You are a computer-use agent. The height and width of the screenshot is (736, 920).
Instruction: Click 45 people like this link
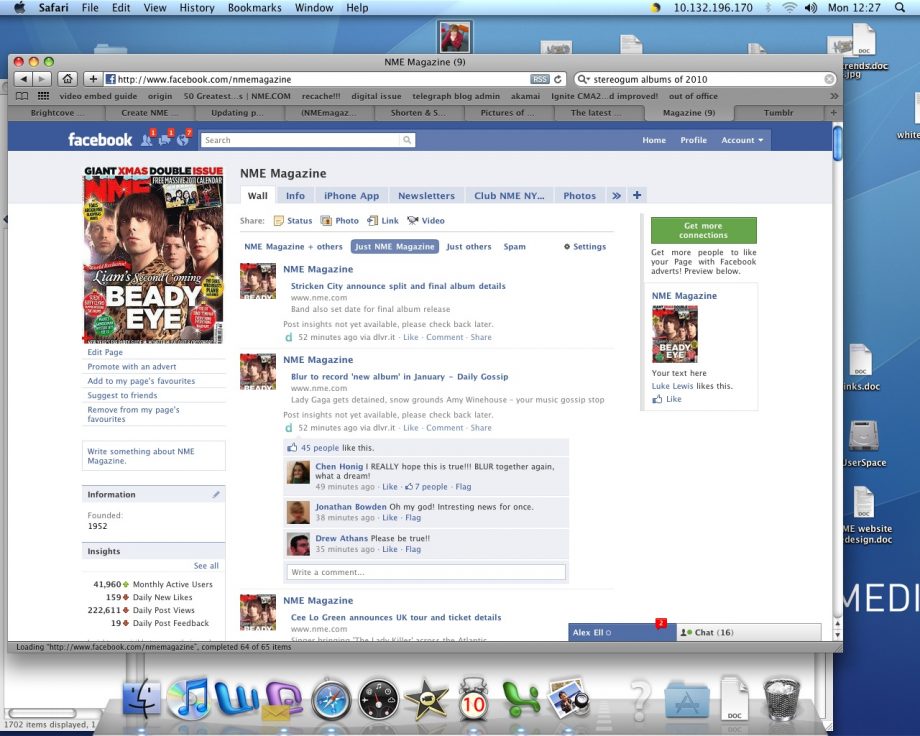coord(320,448)
